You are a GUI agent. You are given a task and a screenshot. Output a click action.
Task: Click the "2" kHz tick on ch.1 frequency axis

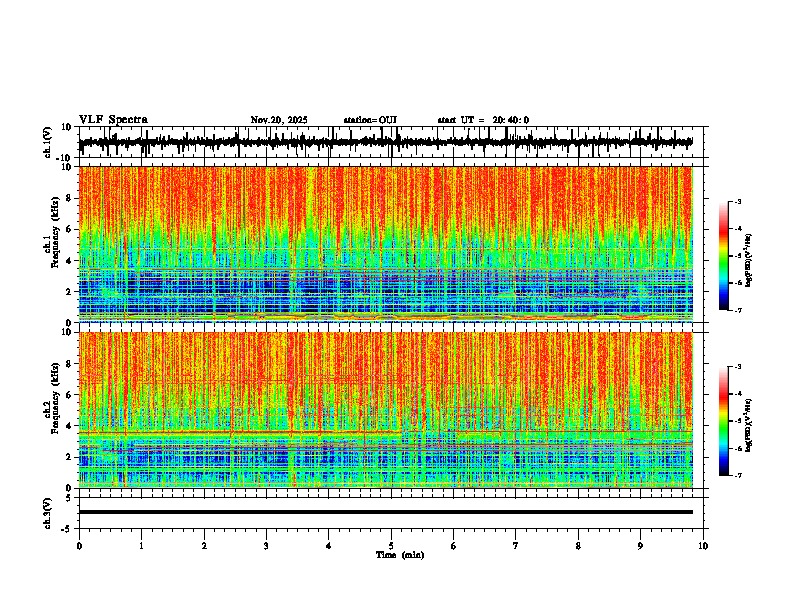(x=70, y=291)
